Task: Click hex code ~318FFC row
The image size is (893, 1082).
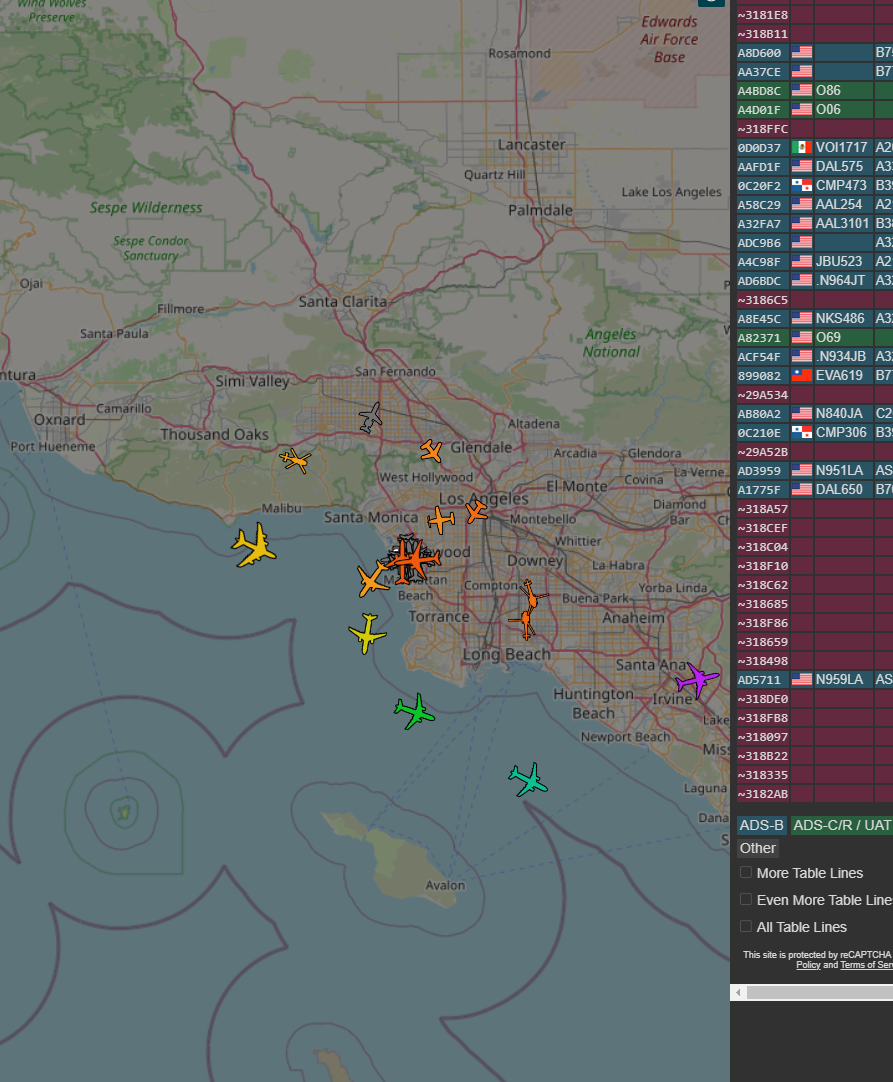Action: [763, 129]
